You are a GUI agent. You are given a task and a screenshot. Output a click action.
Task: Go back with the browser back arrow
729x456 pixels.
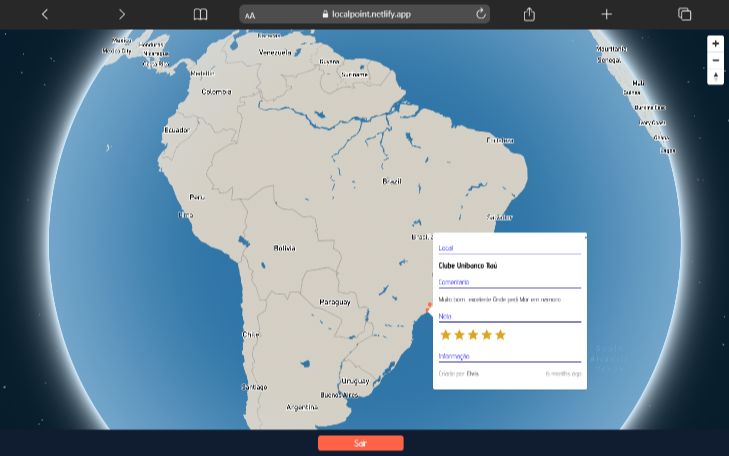44,14
